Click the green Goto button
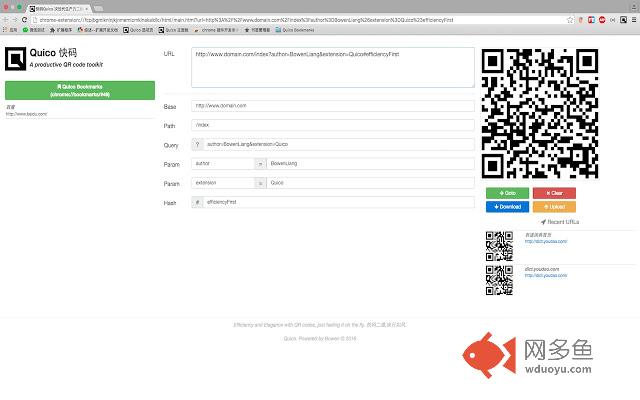 coord(507,193)
